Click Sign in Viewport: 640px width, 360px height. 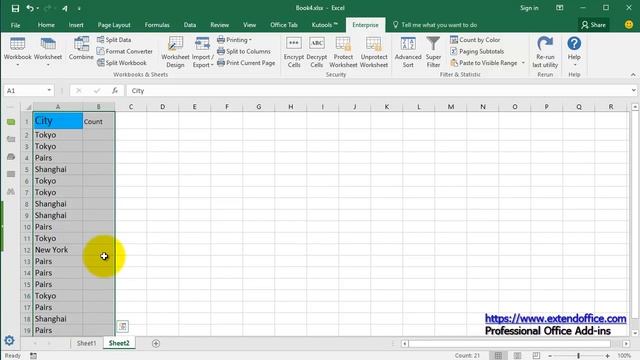529,8
